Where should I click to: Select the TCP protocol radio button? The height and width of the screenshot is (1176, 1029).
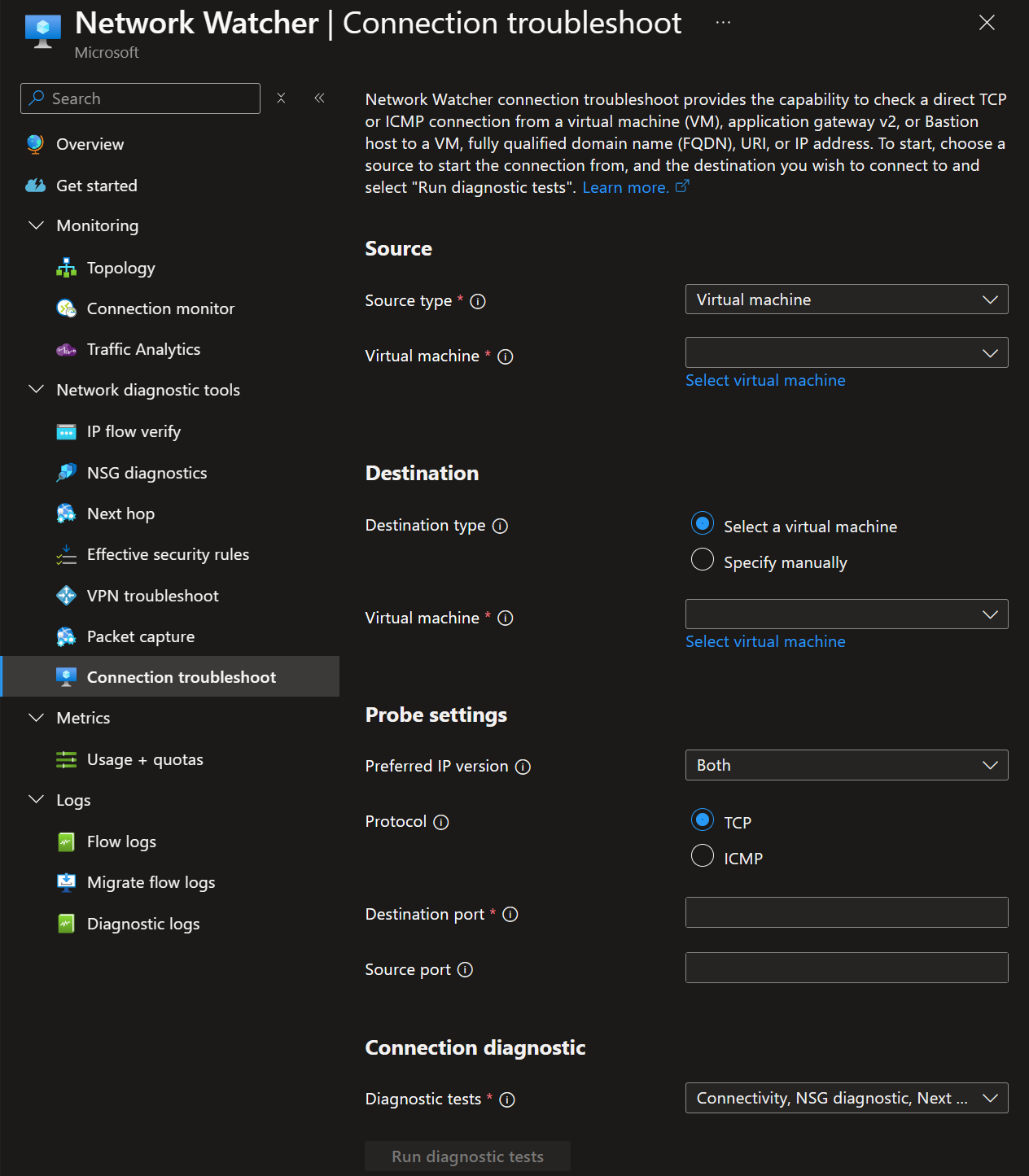pyautogui.click(x=702, y=820)
